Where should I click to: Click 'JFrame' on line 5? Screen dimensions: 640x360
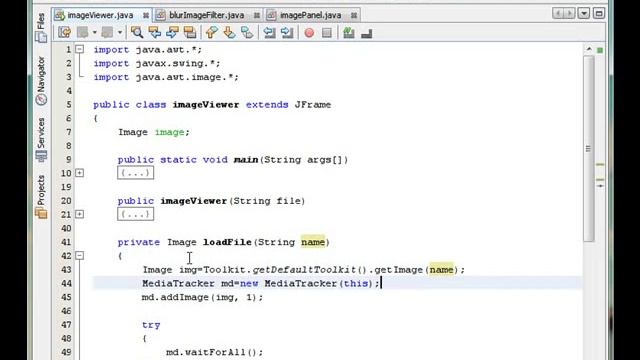313,104
